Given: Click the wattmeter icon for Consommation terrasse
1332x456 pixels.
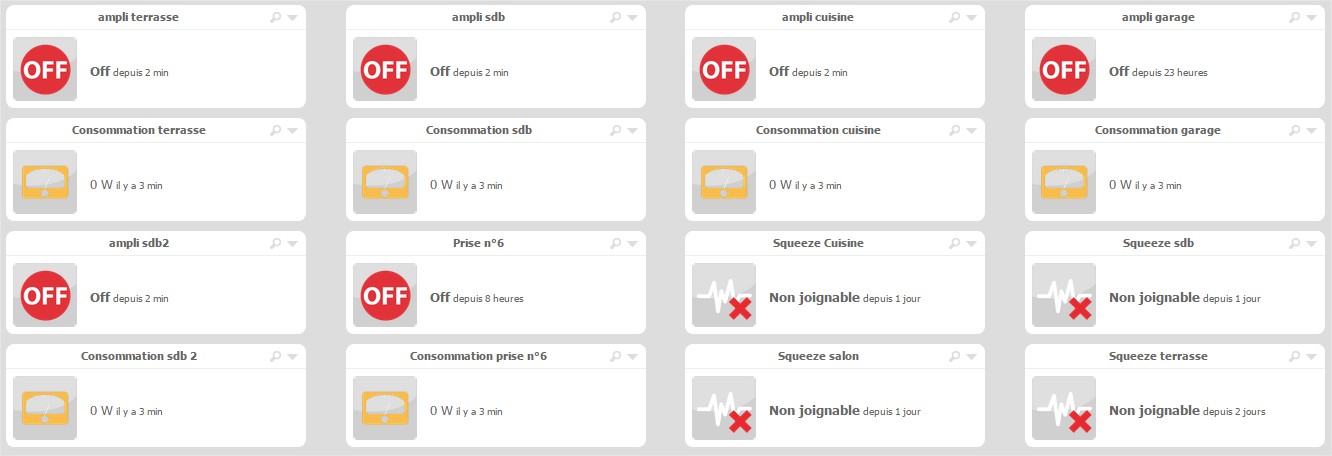Looking at the screenshot, I should pos(45,182).
